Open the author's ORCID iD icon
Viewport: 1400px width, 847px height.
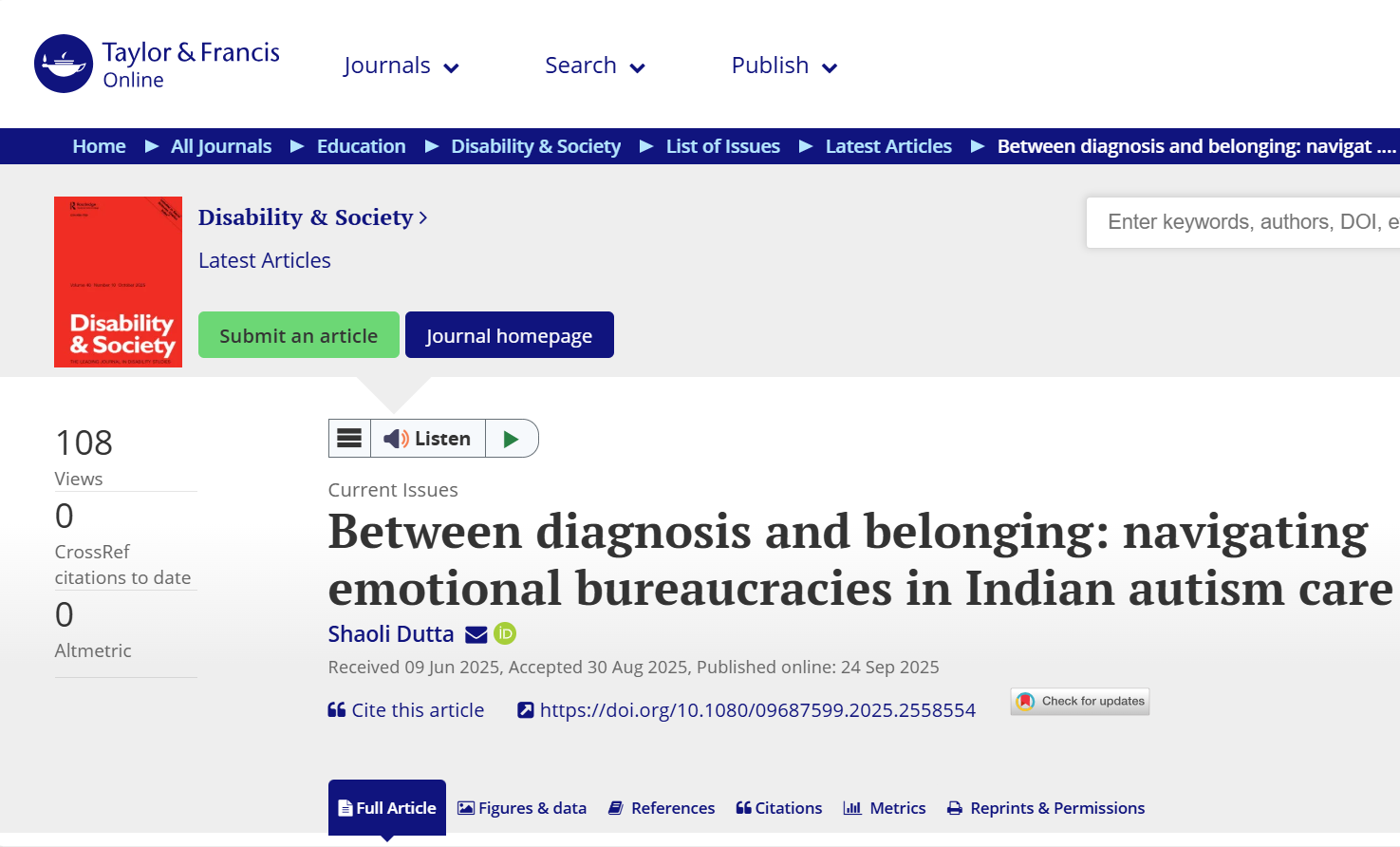[505, 633]
